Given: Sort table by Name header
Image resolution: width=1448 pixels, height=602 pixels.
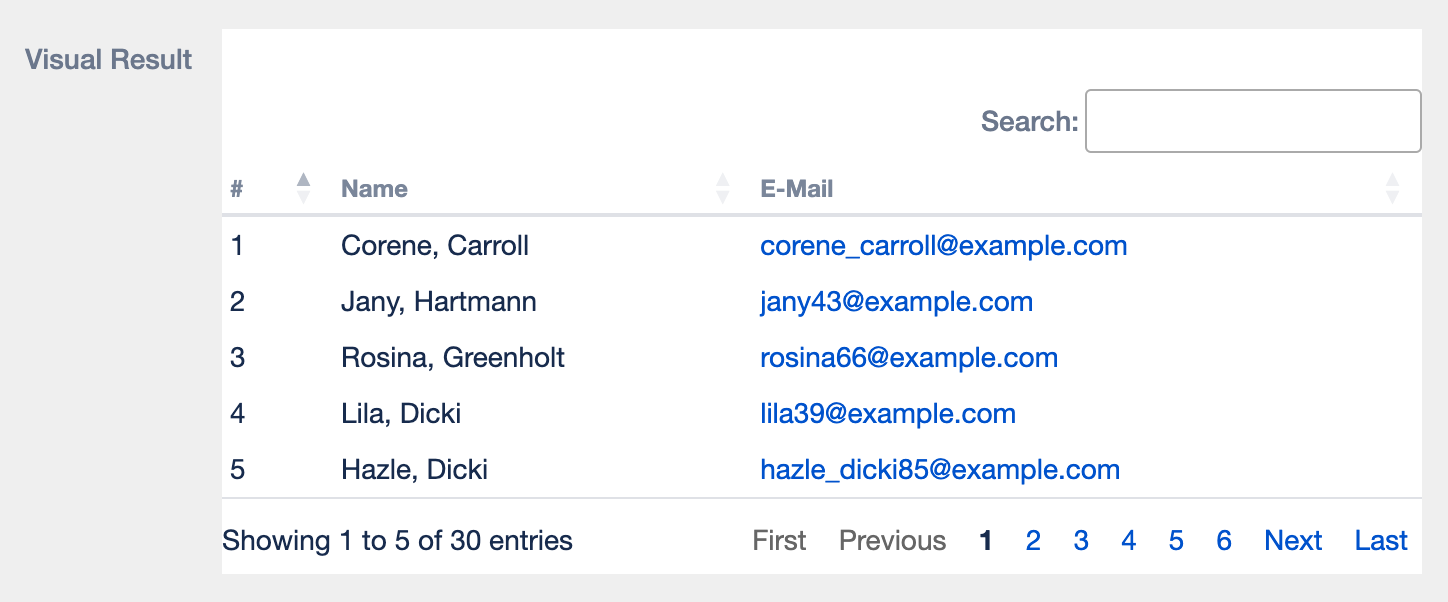Looking at the screenshot, I should (x=374, y=189).
